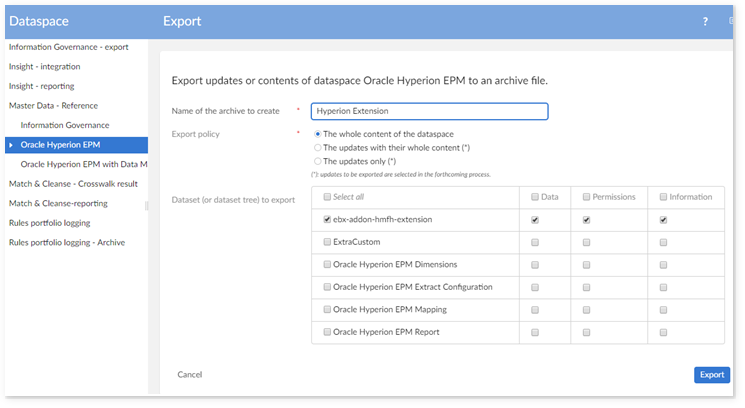Click the archive name input field
Viewport: 745px width, 408px height.
pos(429,111)
